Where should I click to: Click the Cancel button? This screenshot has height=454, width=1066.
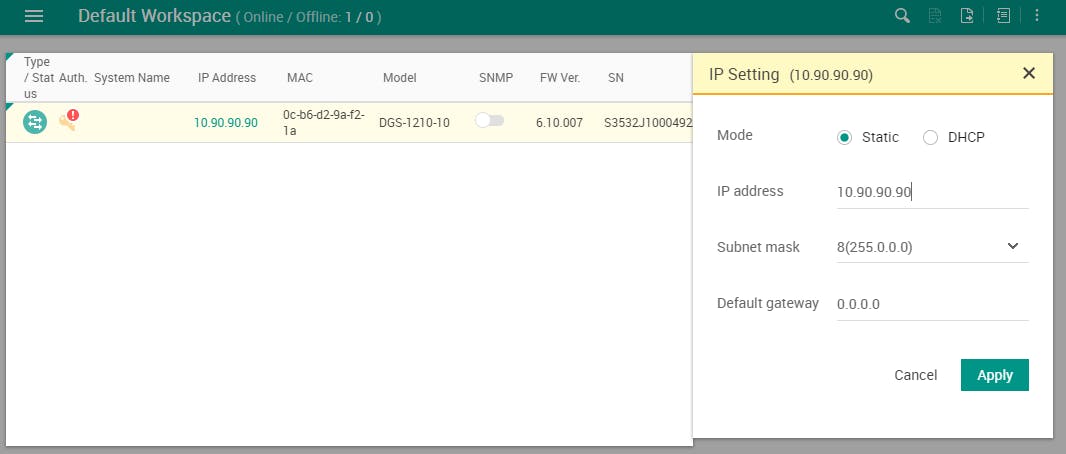[915, 375]
